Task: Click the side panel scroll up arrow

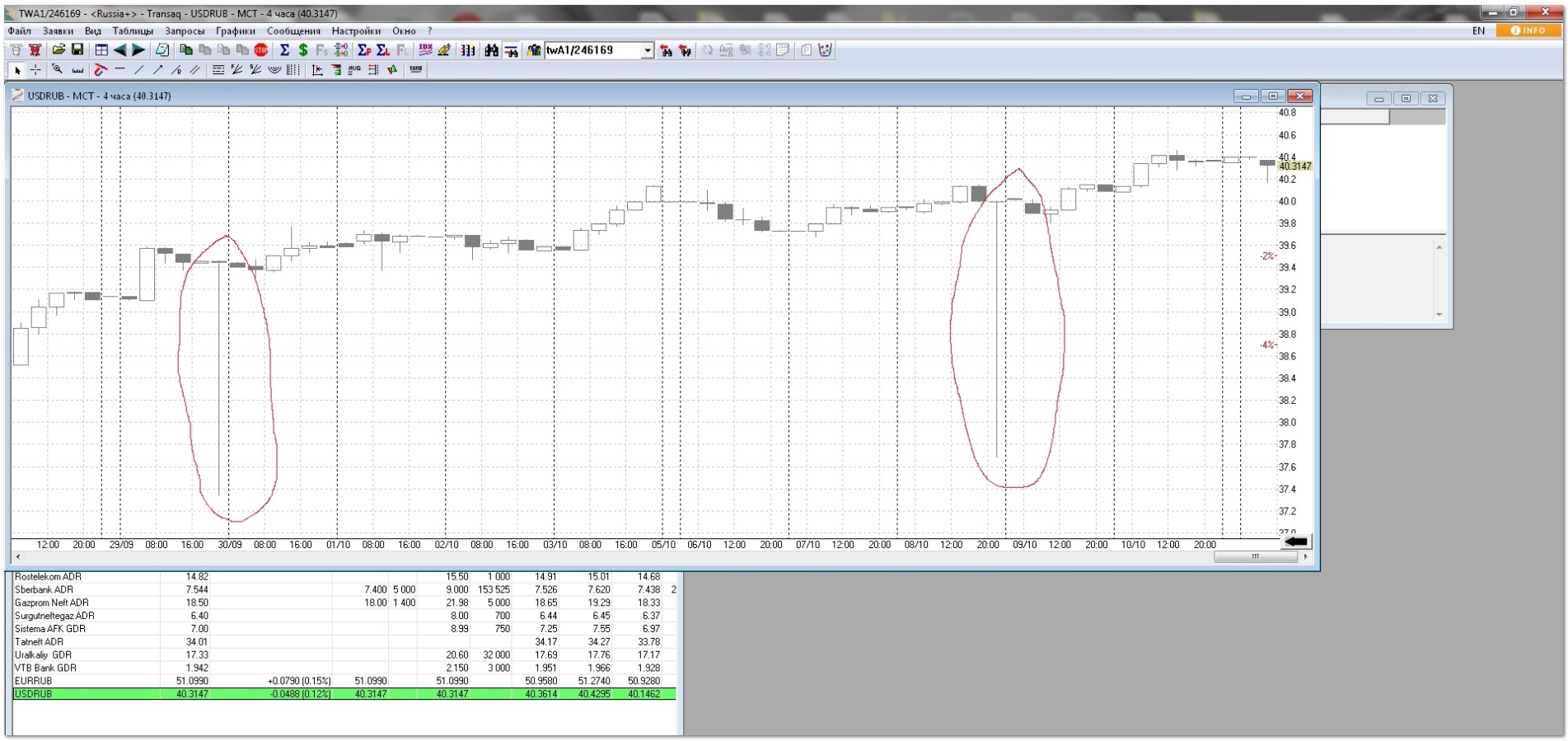Action: tap(1439, 246)
